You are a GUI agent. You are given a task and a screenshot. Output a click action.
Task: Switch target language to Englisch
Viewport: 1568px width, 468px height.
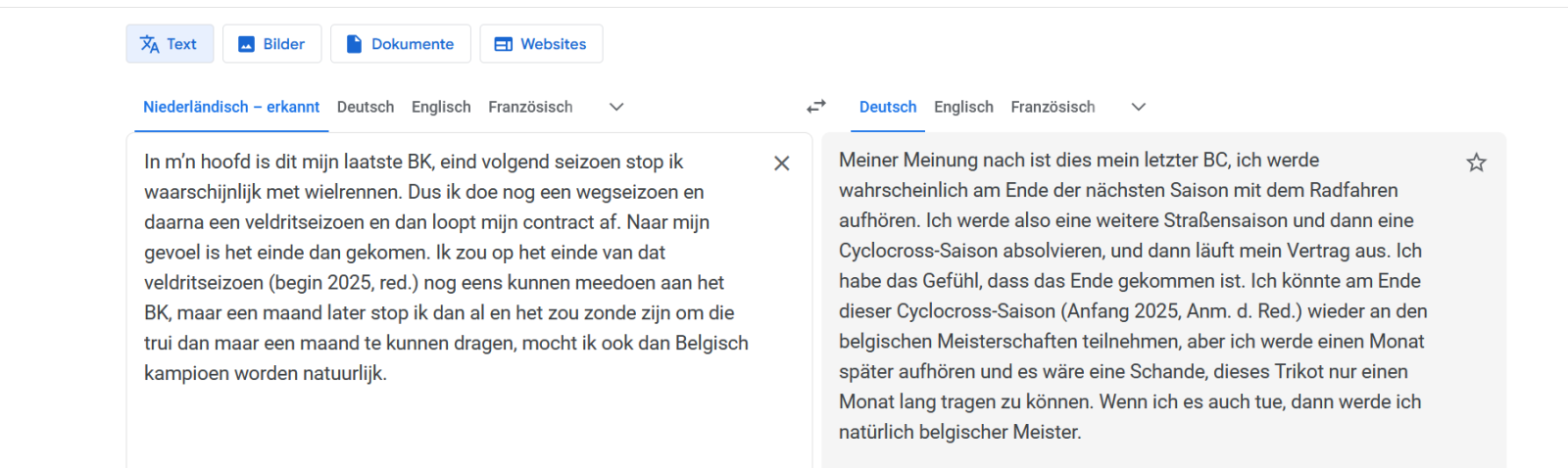coord(963,107)
